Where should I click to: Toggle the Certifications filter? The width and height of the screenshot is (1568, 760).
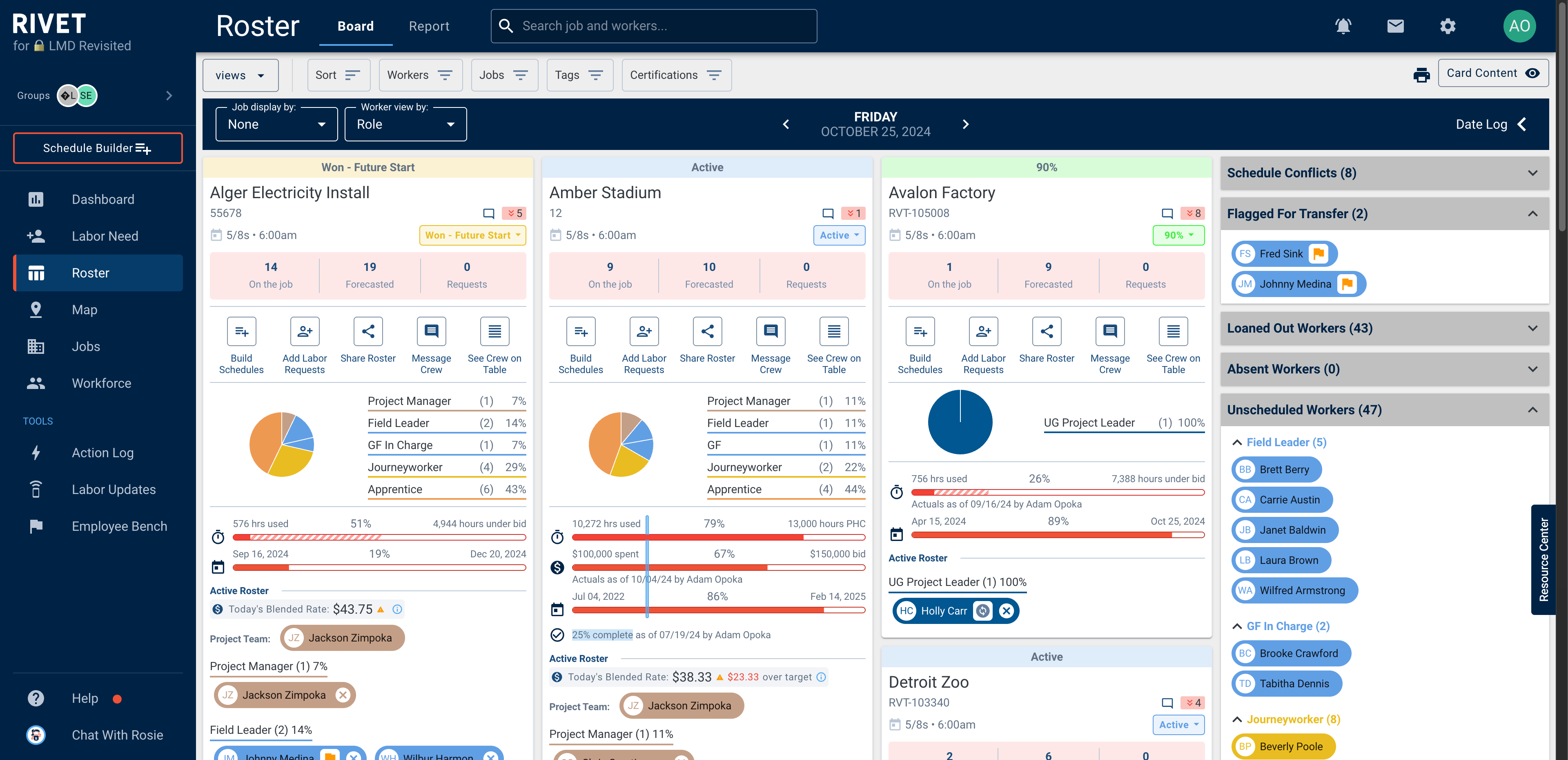(x=676, y=75)
